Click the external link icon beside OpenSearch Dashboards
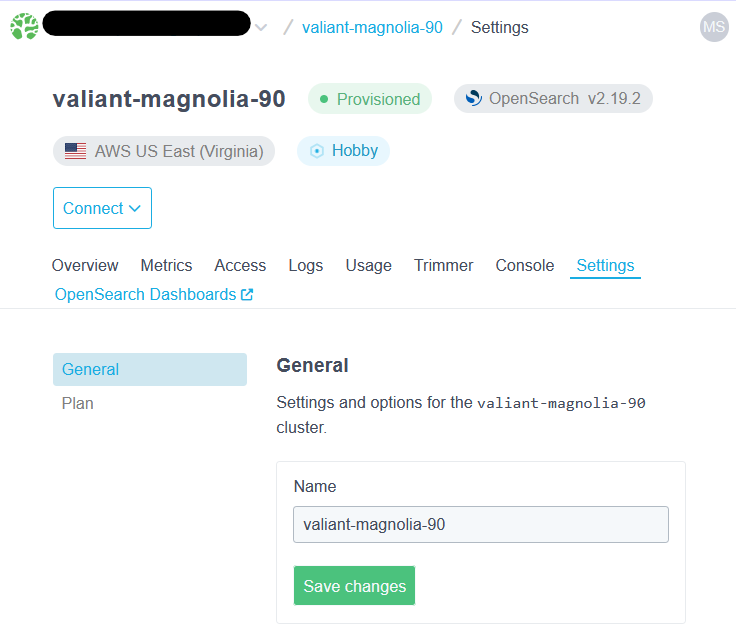Viewport: 736px width, 639px height. click(247, 295)
